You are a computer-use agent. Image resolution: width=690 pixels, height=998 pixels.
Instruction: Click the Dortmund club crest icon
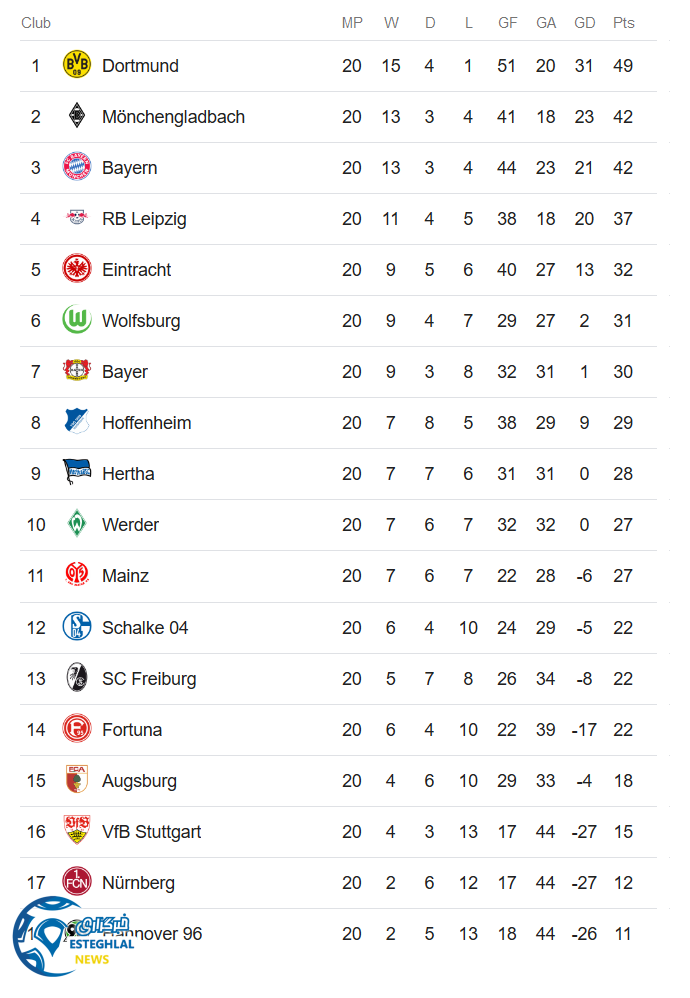[77, 66]
